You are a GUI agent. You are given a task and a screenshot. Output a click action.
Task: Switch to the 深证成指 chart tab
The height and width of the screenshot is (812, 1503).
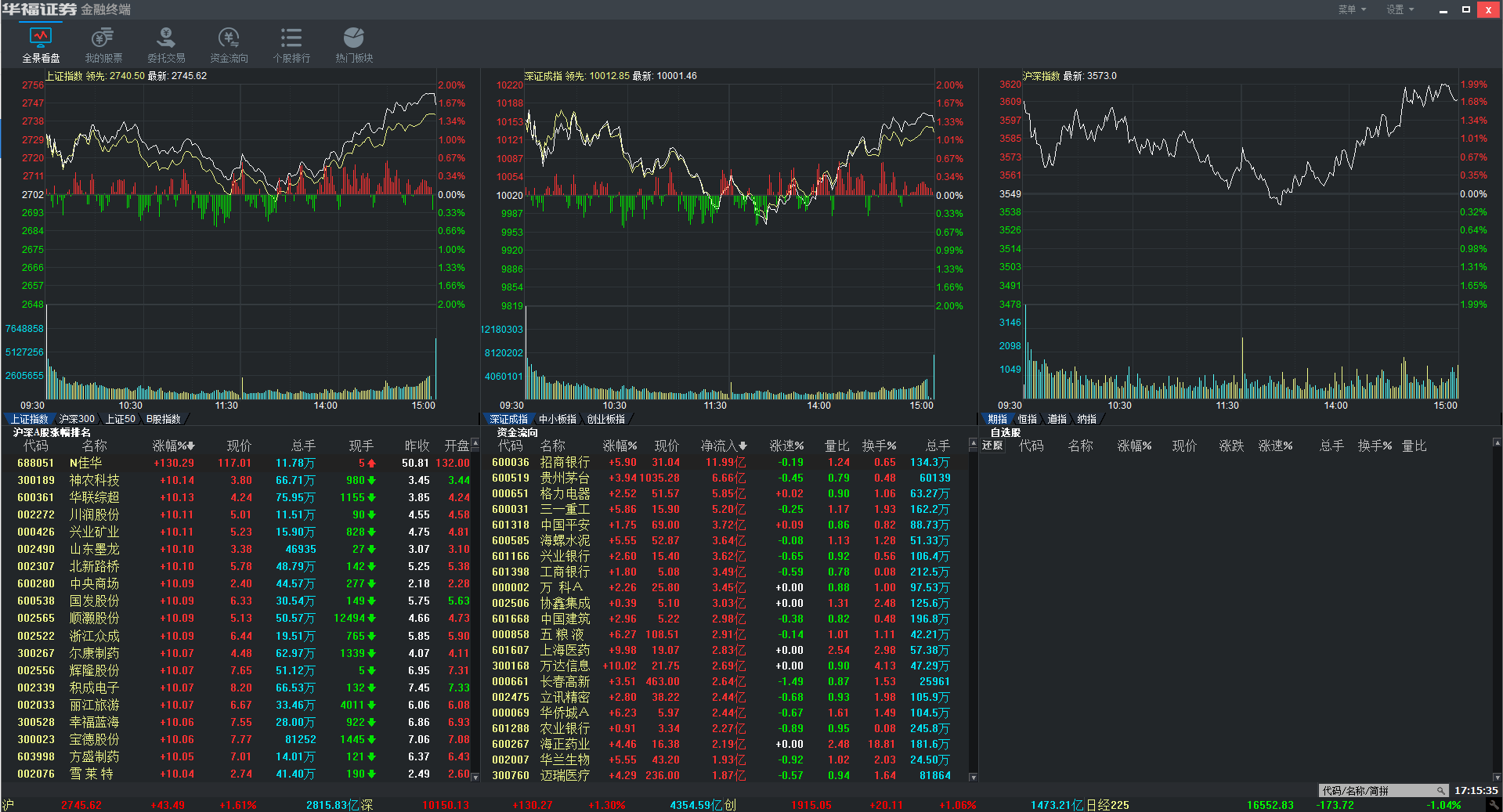tap(508, 419)
